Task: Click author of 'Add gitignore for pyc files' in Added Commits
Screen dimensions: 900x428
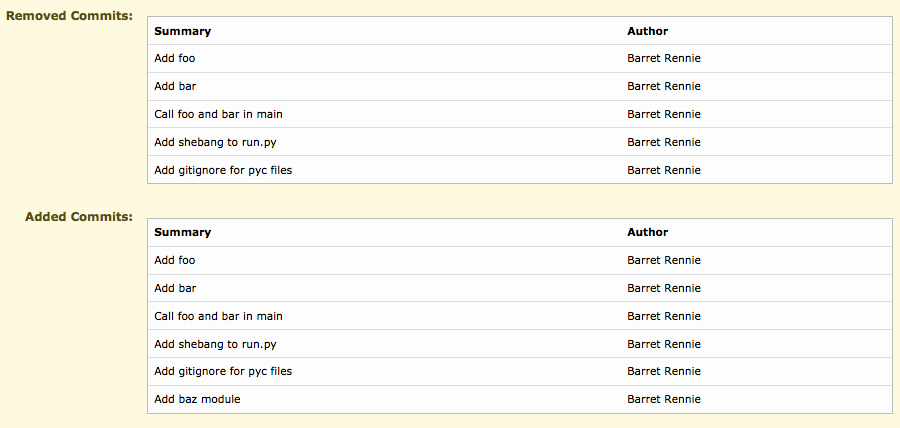Action: coord(663,372)
